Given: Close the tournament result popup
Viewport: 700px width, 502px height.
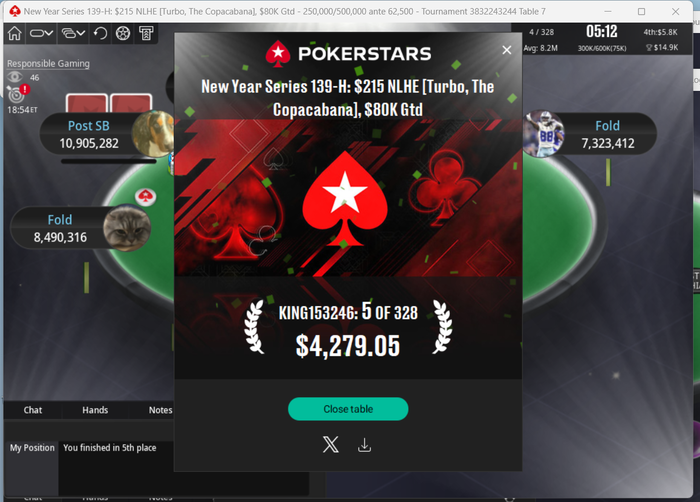Looking at the screenshot, I should 506,50.
